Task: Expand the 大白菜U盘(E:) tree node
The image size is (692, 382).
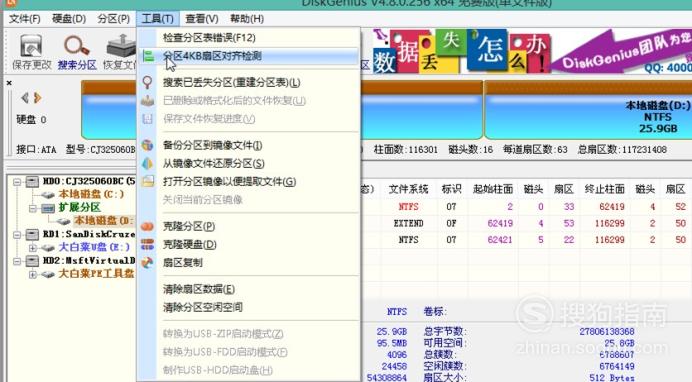Action: pyautogui.click(x=33, y=248)
